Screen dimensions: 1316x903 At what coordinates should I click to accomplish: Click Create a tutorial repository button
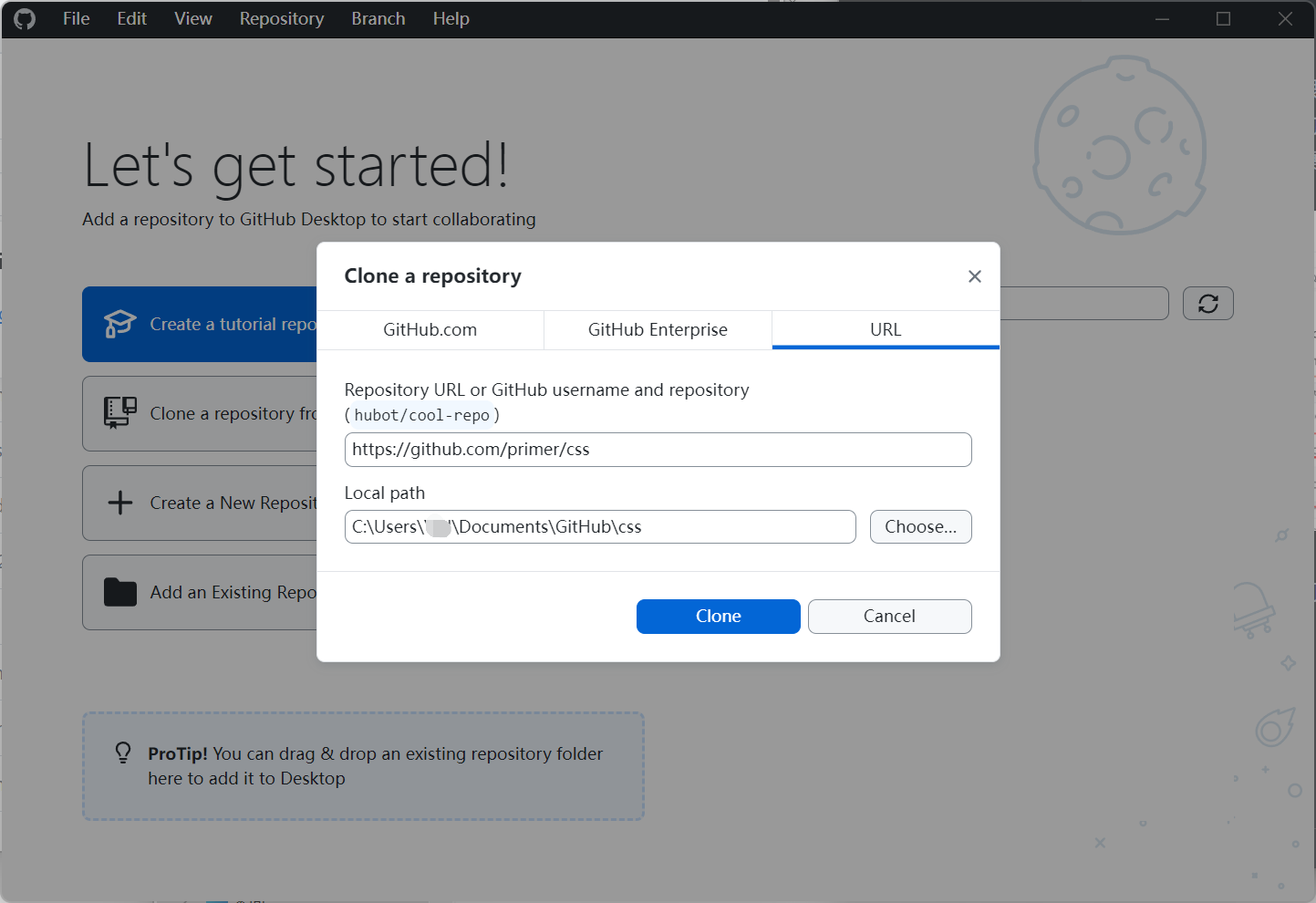coord(200,325)
